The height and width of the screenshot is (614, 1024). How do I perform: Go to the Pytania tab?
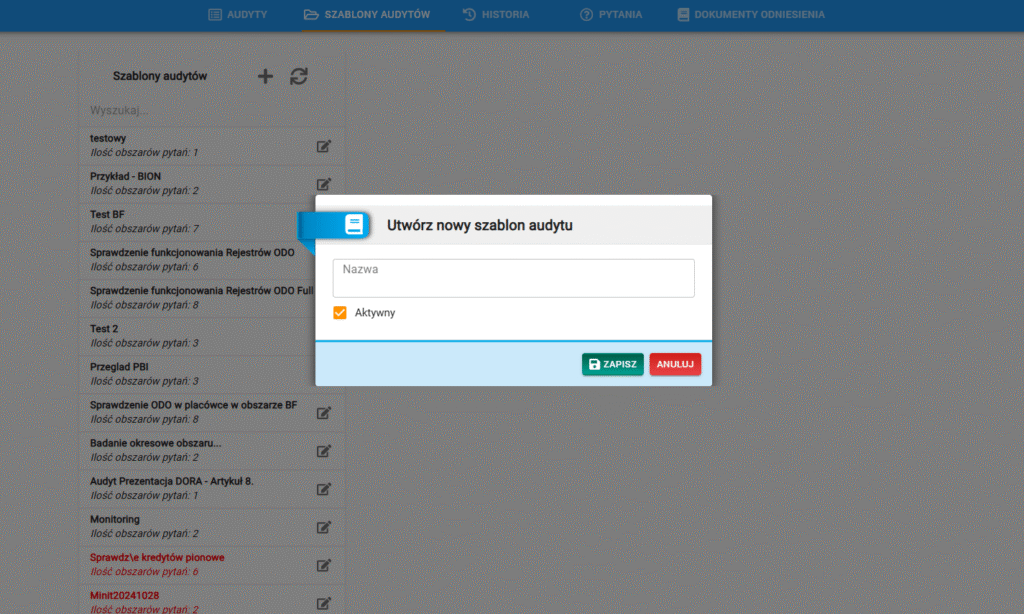coord(611,15)
